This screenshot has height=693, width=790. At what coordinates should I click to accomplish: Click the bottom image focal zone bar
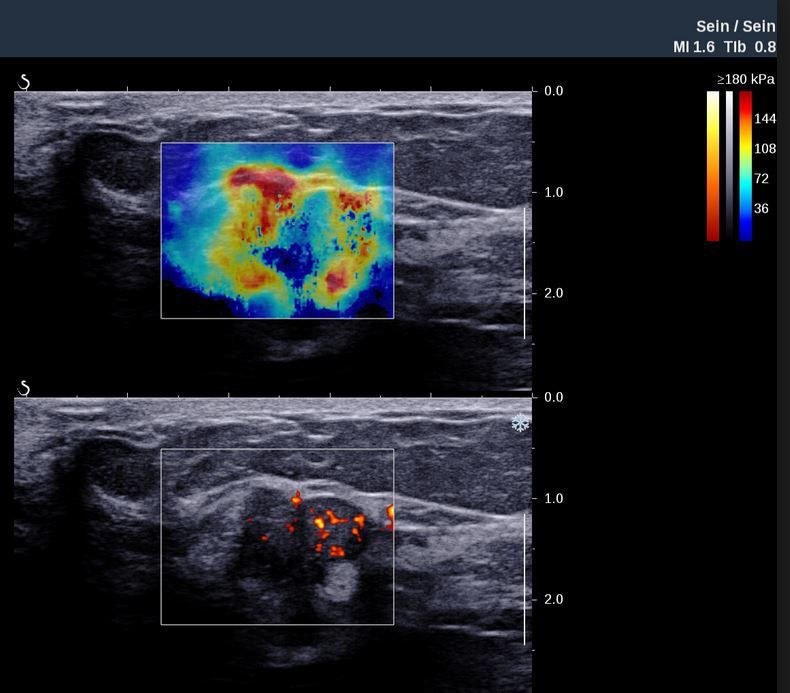[x=524, y=580]
